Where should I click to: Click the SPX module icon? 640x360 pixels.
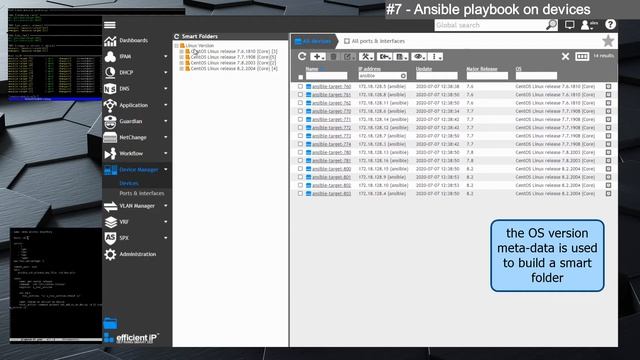tap(110, 238)
